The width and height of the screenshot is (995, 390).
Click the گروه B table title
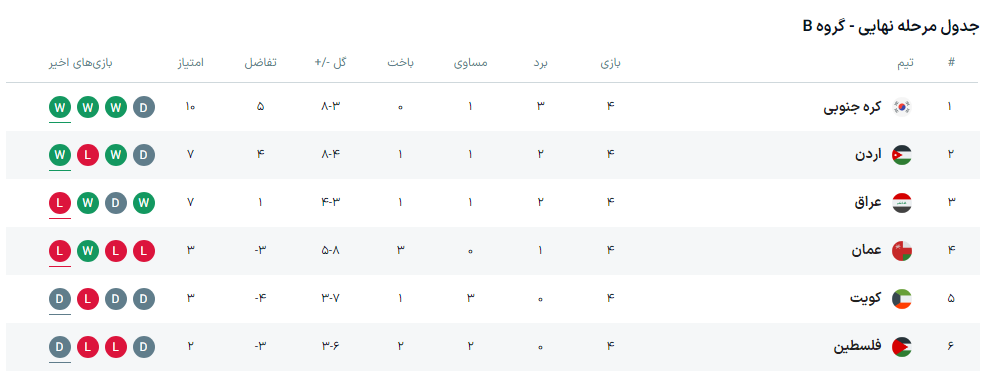(891, 26)
